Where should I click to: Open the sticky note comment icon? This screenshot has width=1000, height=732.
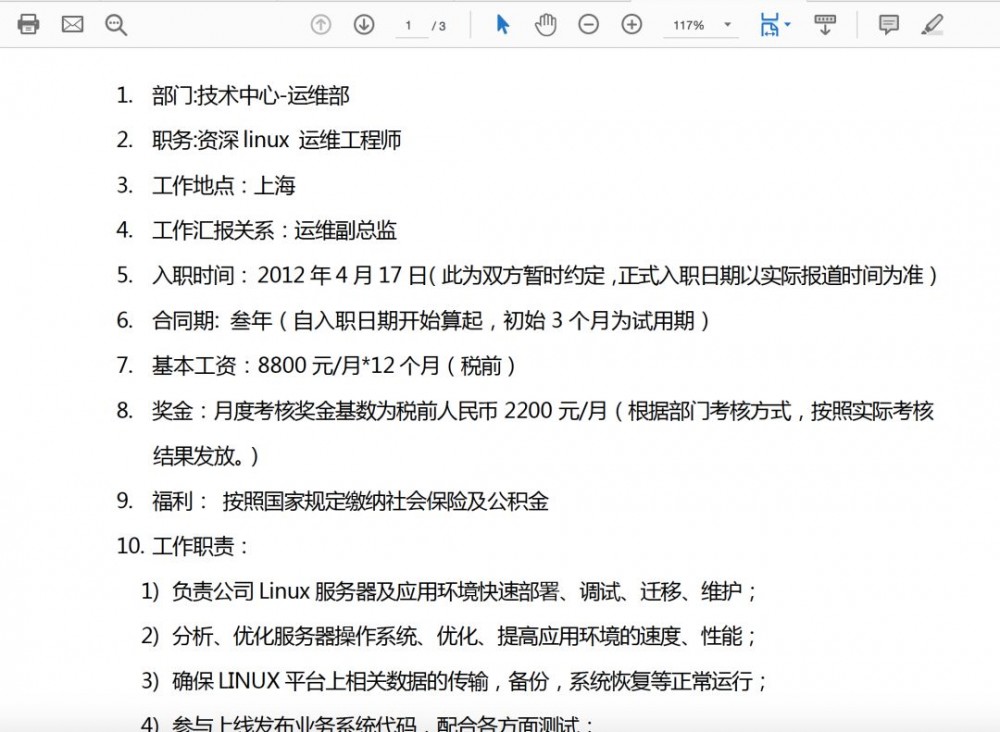pos(887,25)
